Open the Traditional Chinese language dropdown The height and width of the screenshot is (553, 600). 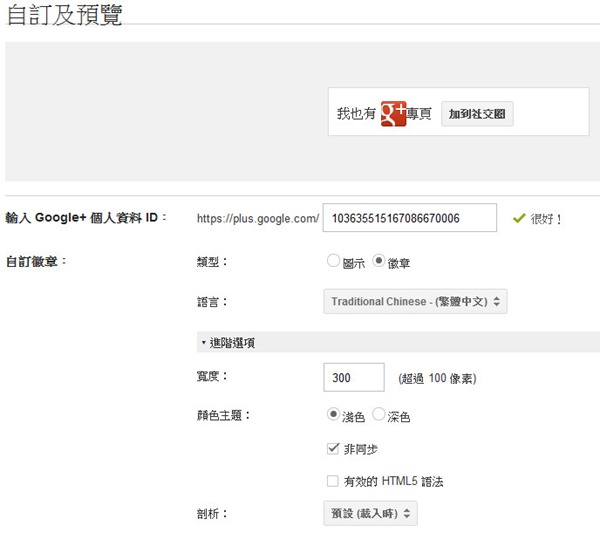point(415,301)
